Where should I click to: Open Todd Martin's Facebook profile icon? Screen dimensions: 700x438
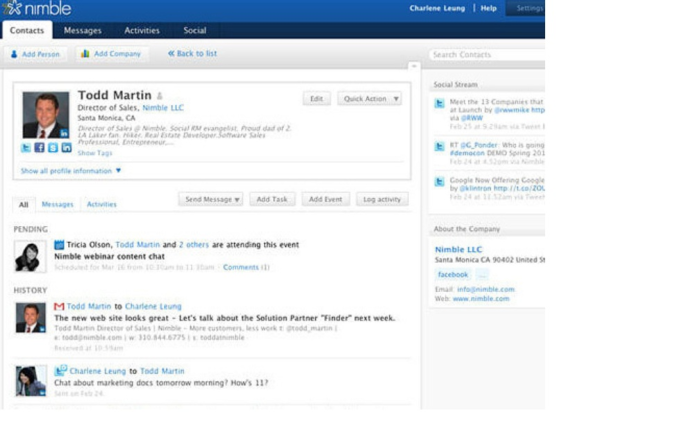(x=39, y=148)
